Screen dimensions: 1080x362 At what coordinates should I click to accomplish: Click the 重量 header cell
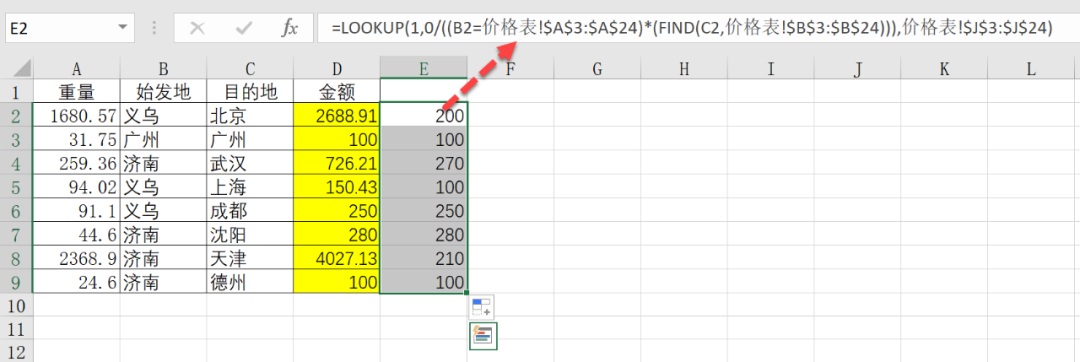76,92
